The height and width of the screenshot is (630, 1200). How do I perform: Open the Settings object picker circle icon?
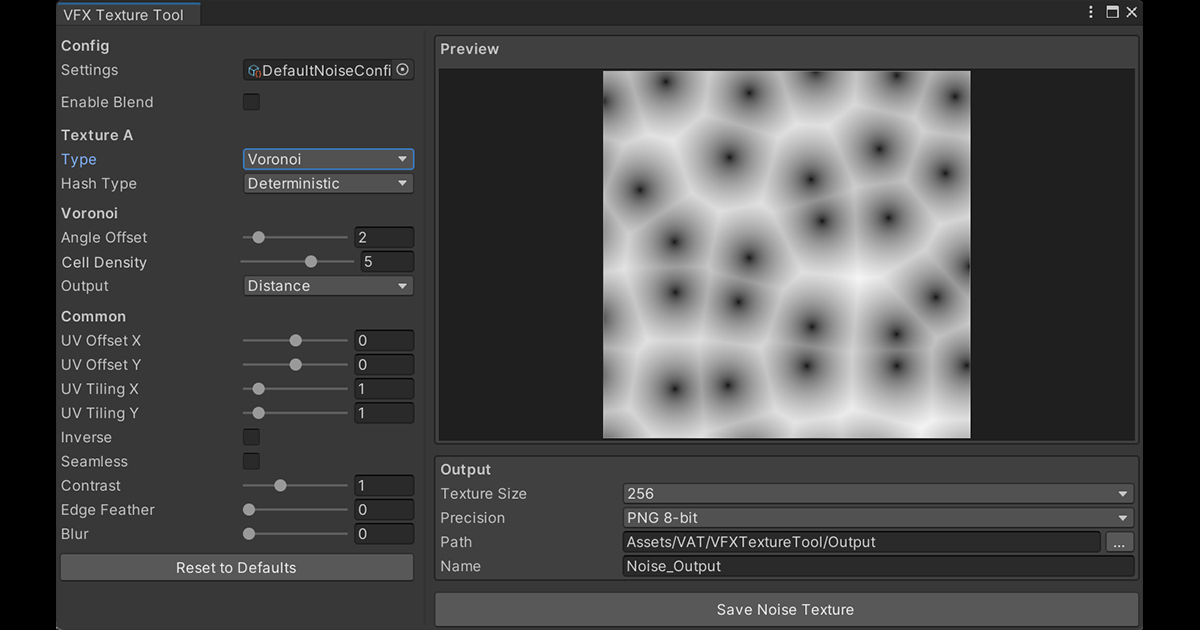pos(403,70)
